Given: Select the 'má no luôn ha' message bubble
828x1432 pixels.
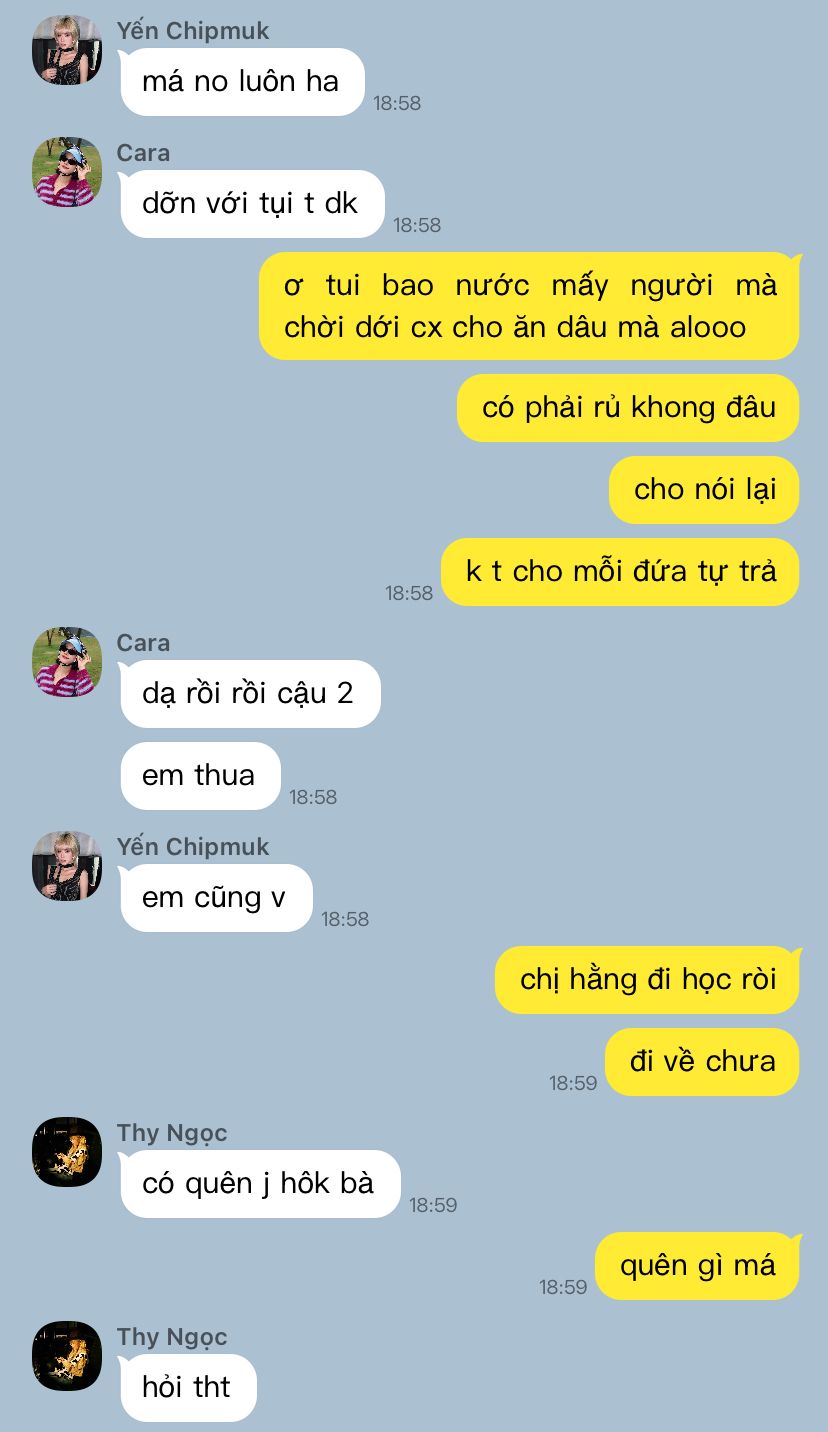Looking at the screenshot, I should click(242, 82).
